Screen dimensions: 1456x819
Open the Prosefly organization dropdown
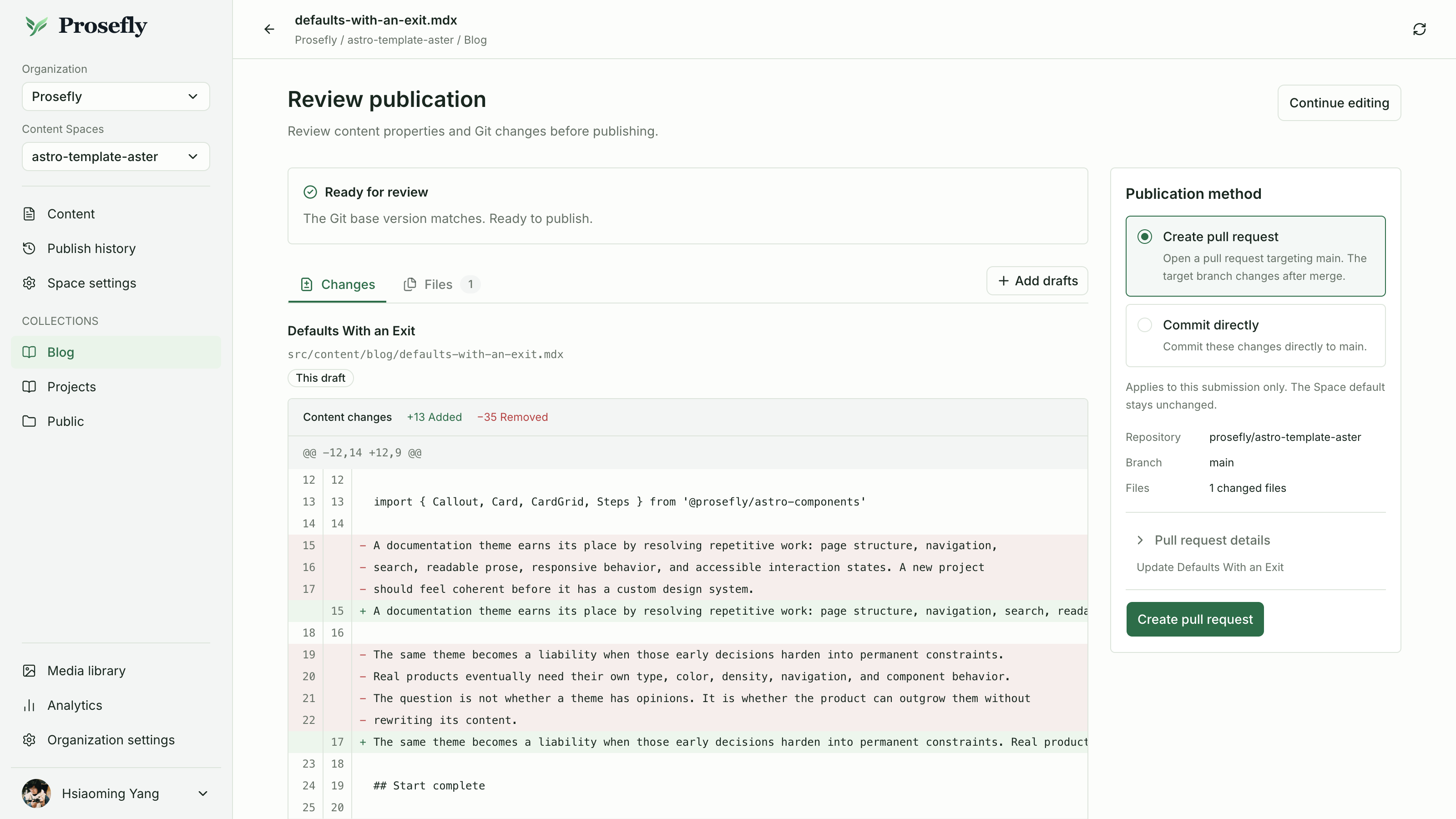(x=116, y=96)
